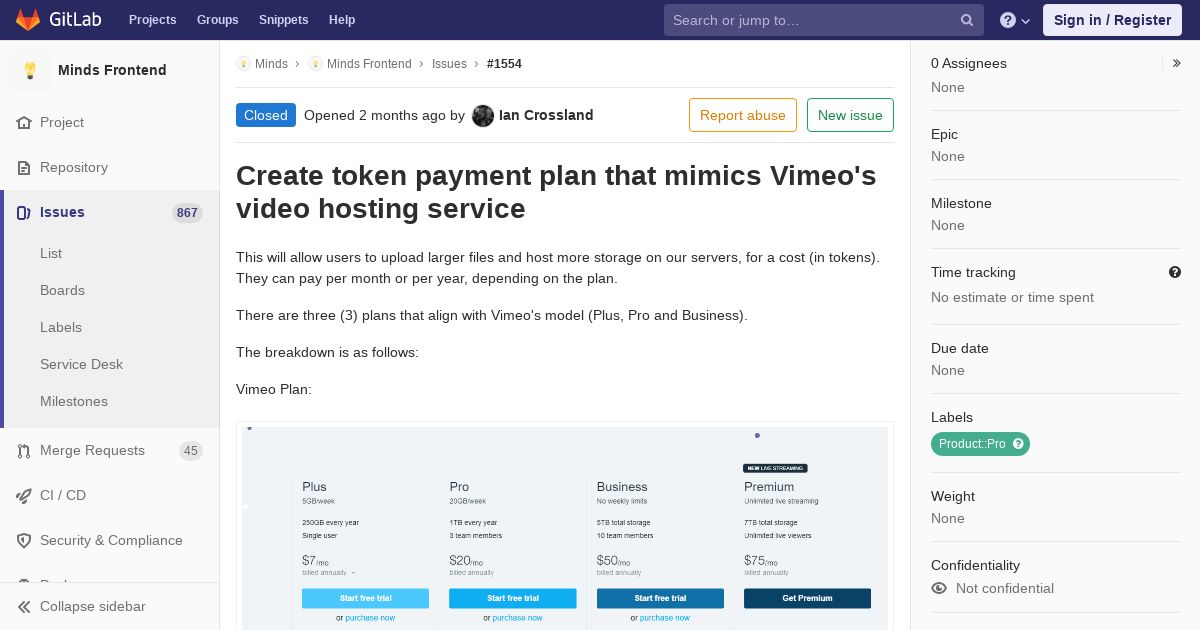Click the Merge Requests icon
Viewport: 1200px width, 630px height.
click(24, 451)
